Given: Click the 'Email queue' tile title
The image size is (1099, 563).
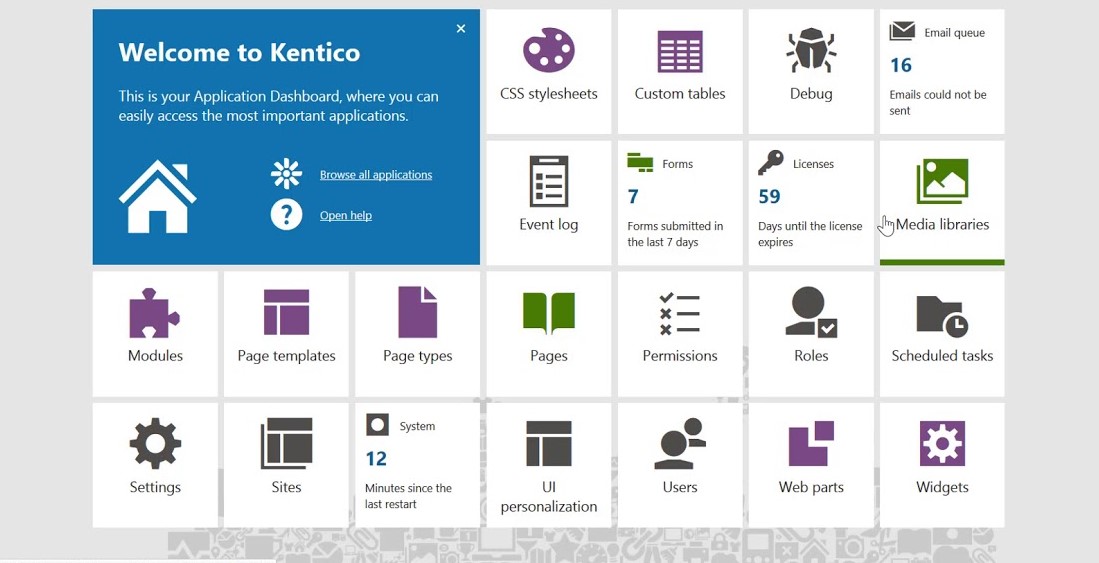Looking at the screenshot, I should (x=955, y=33).
